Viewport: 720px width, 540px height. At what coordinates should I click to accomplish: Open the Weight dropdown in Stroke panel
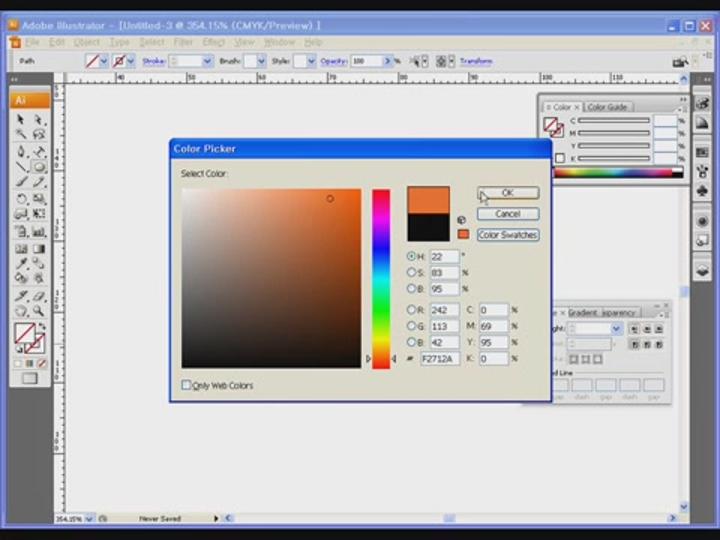(616, 328)
